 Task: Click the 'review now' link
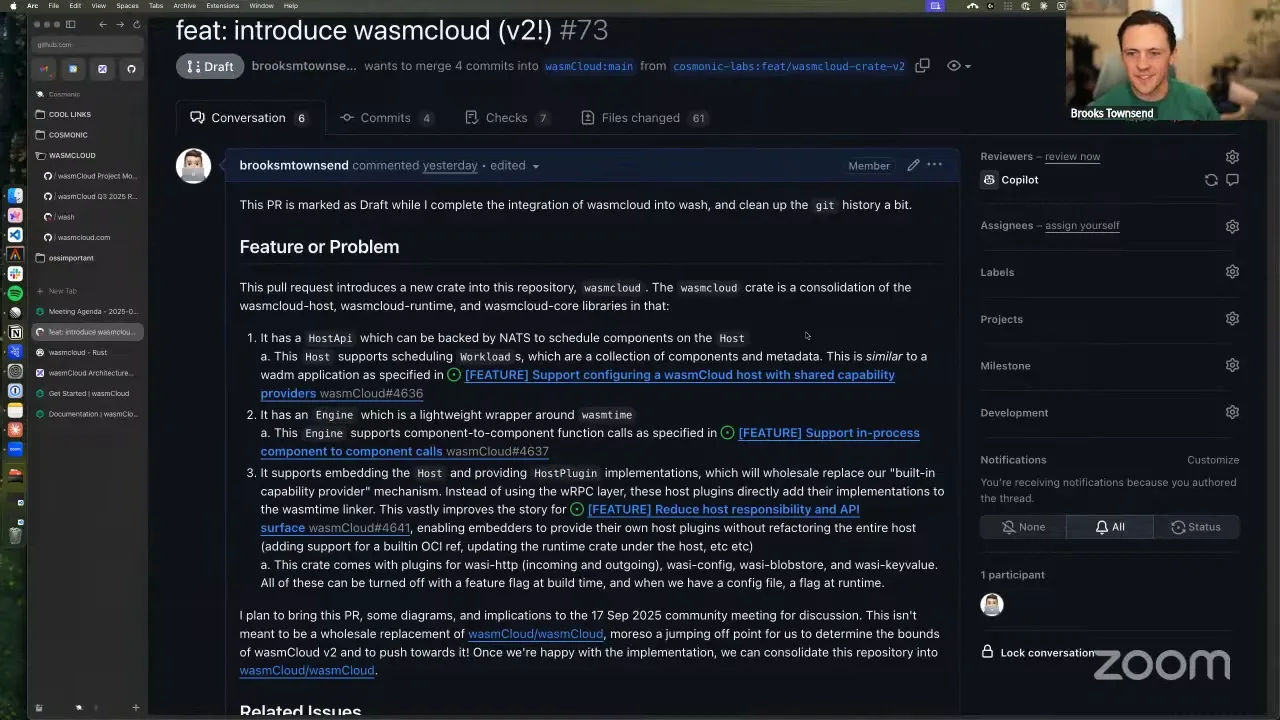coord(1072,157)
